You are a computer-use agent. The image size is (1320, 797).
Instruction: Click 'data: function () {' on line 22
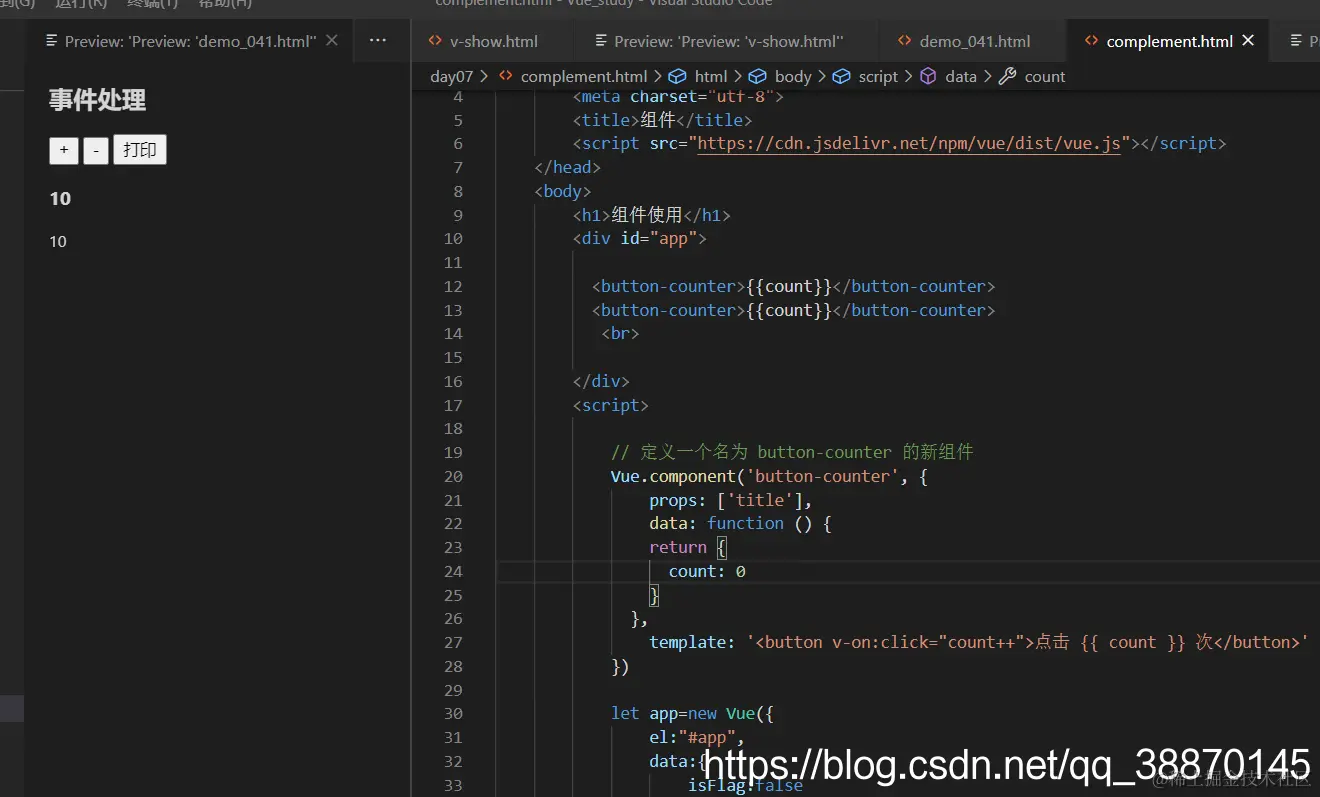(x=740, y=523)
